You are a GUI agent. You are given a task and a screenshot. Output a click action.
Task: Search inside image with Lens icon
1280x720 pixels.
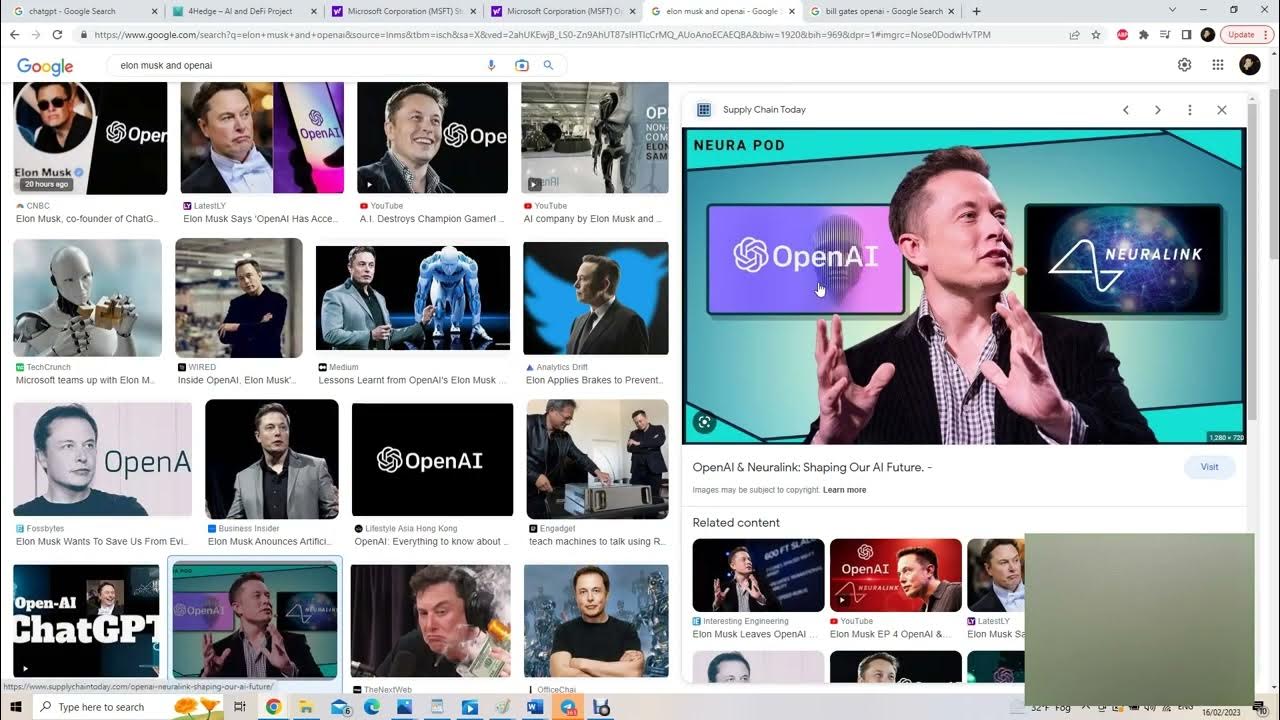point(704,422)
